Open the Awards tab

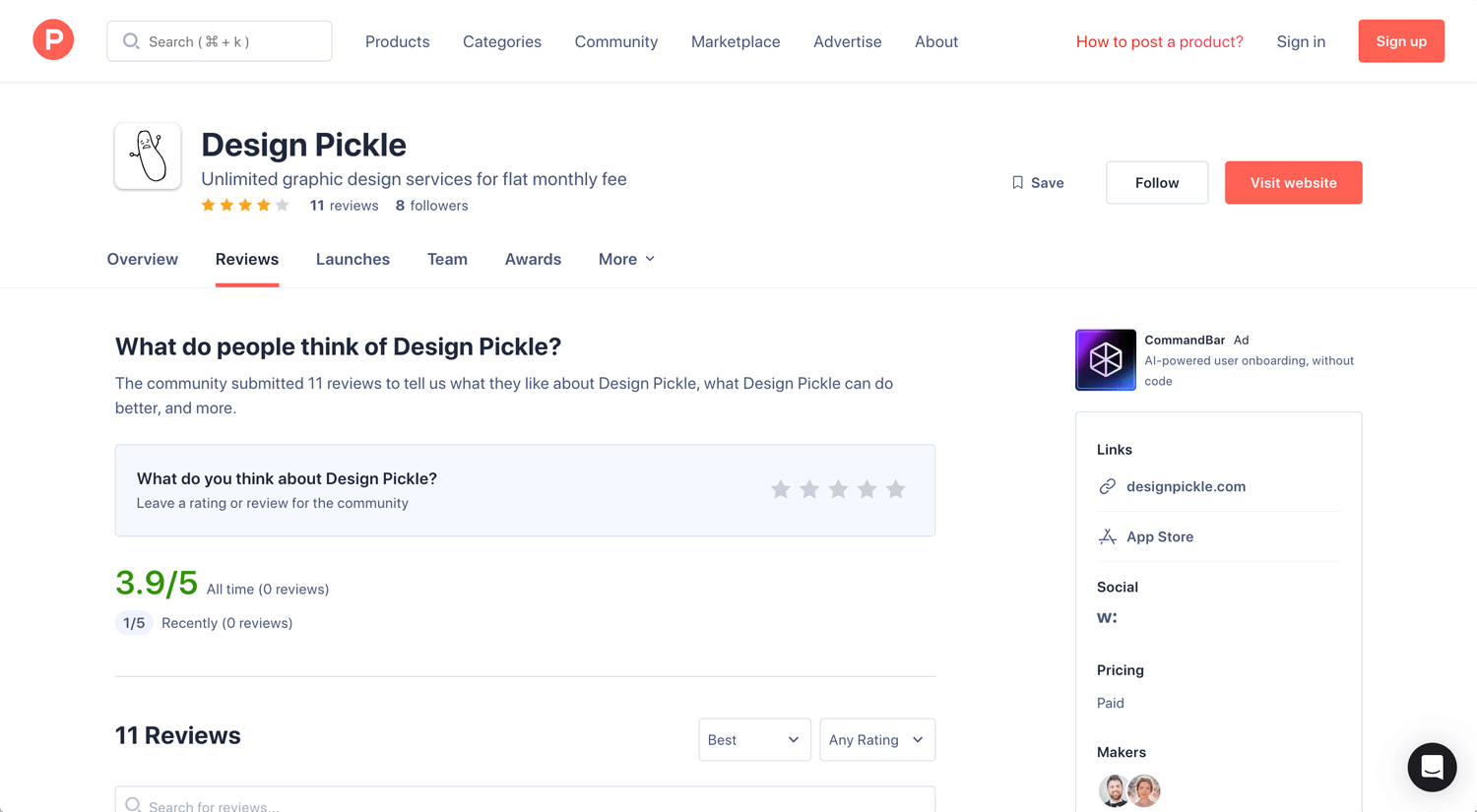[x=533, y=259]
